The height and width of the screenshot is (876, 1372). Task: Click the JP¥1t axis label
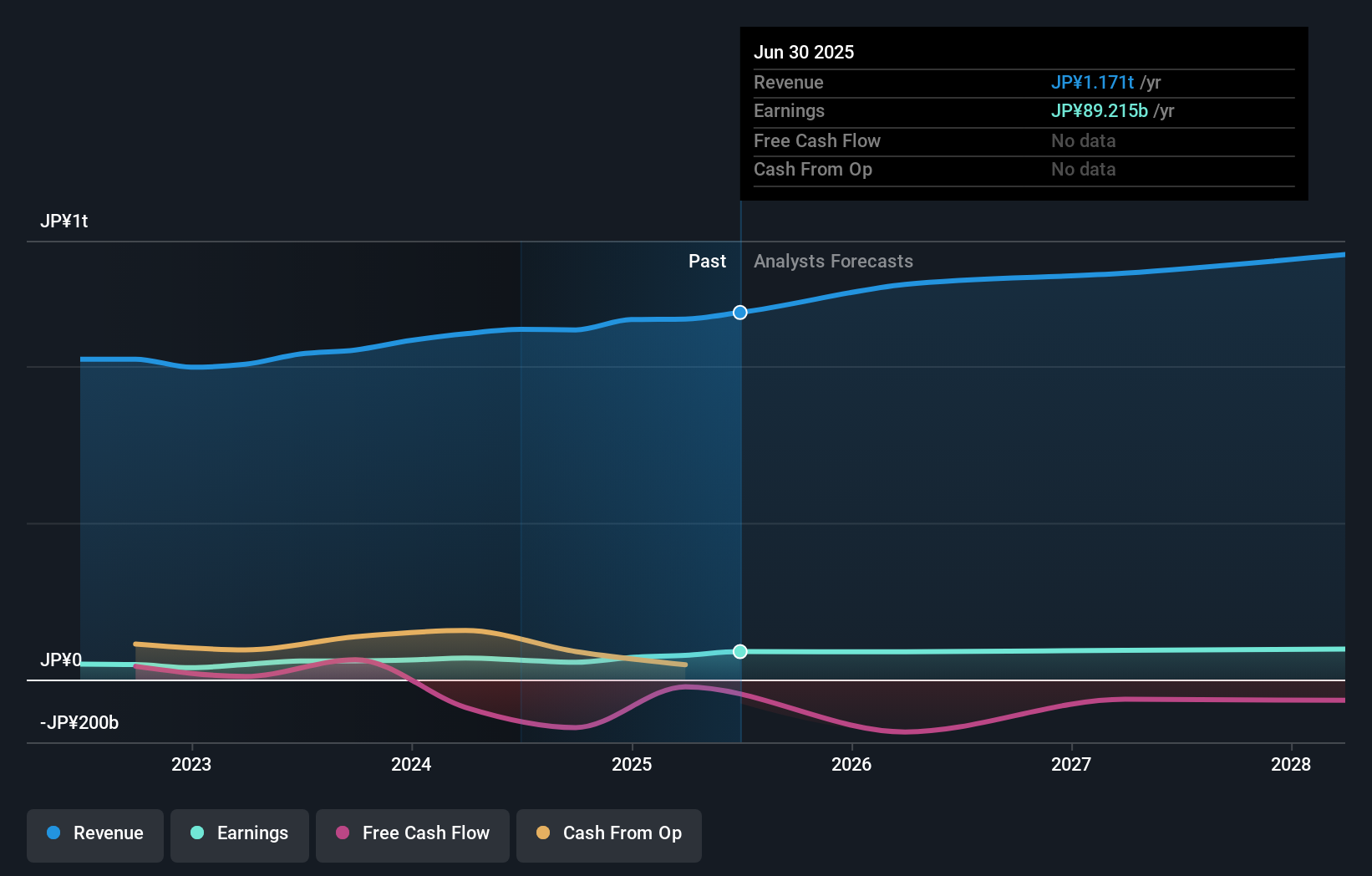[x=65, y=221]
